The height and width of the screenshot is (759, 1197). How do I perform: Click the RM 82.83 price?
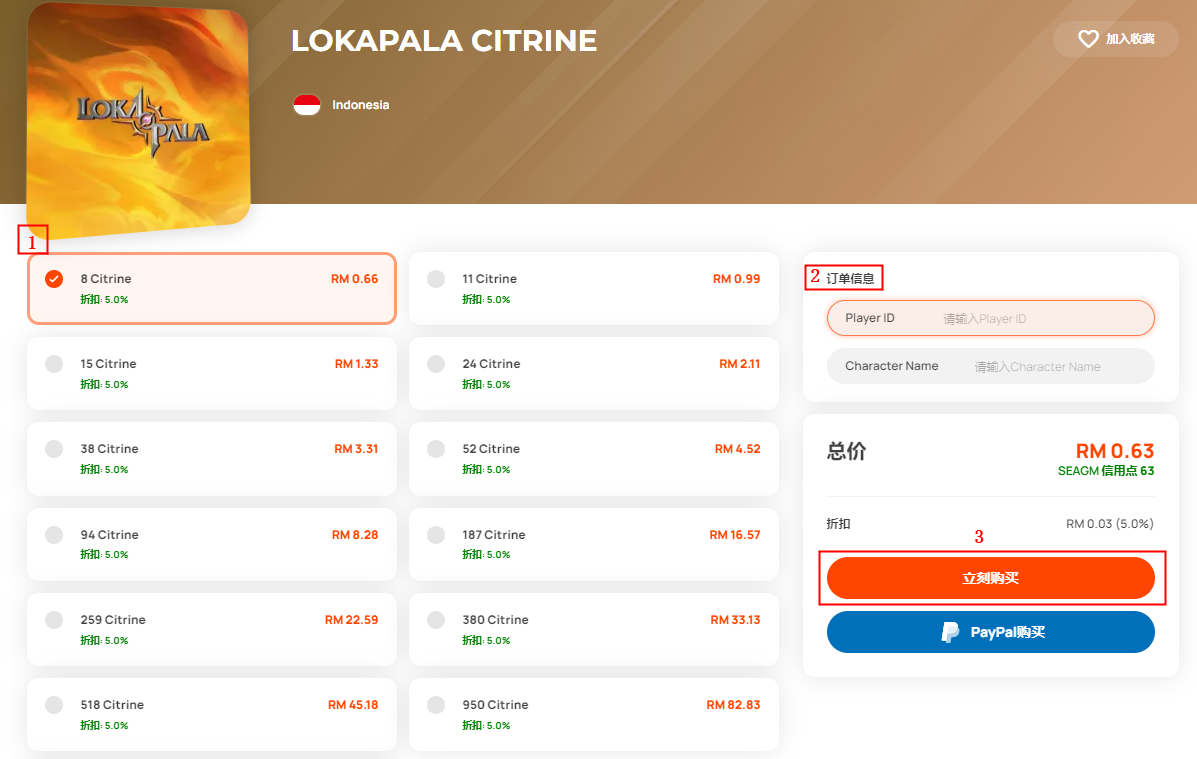pyautogui.click(x=733, y=704)
